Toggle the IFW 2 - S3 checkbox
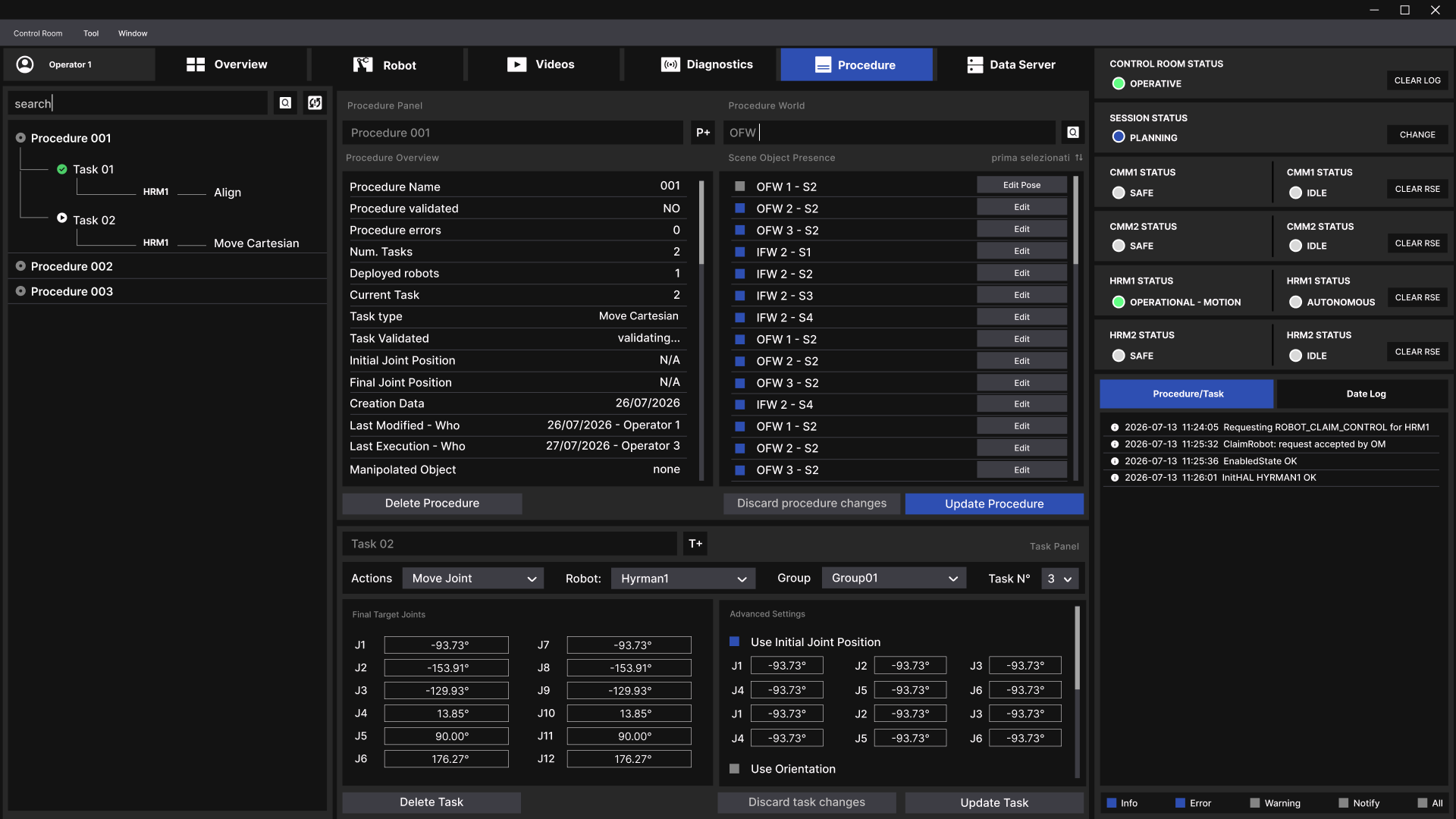 point(740,296)
